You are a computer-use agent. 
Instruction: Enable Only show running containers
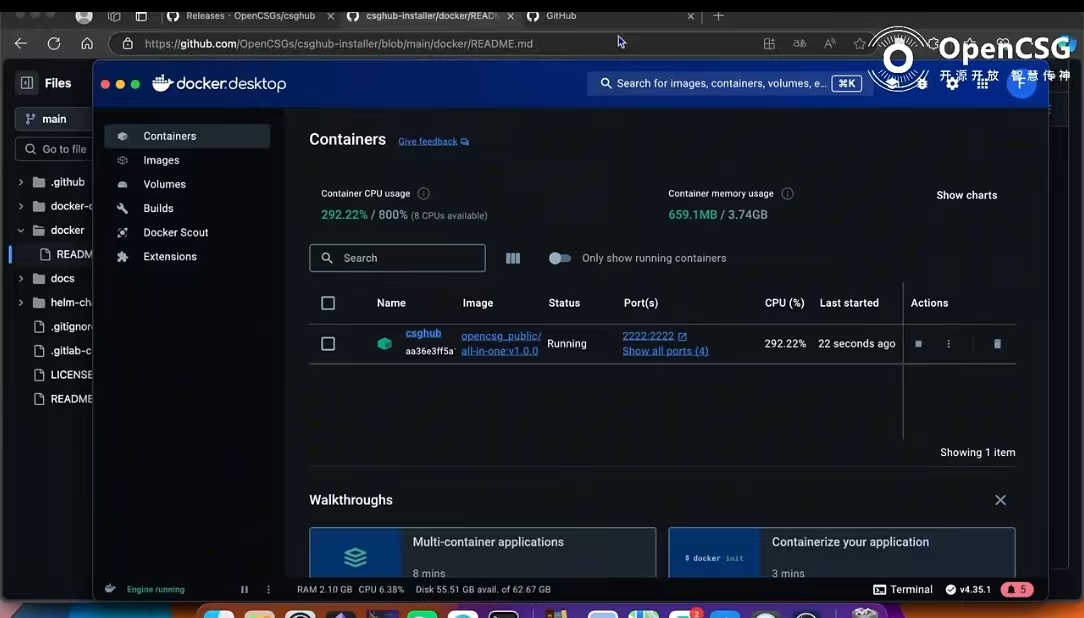[560, 258]
